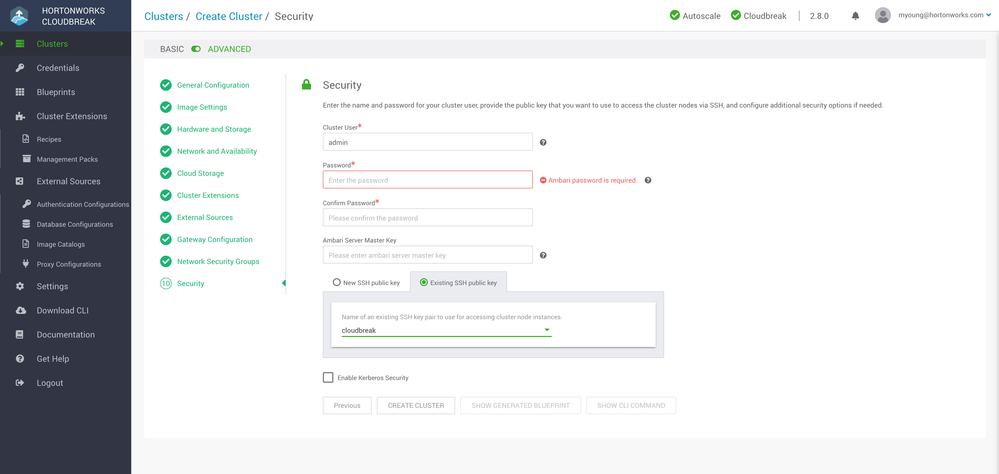Click the Cluster Extensions puzzle icon
999x474 pixels.
(20, 117)
